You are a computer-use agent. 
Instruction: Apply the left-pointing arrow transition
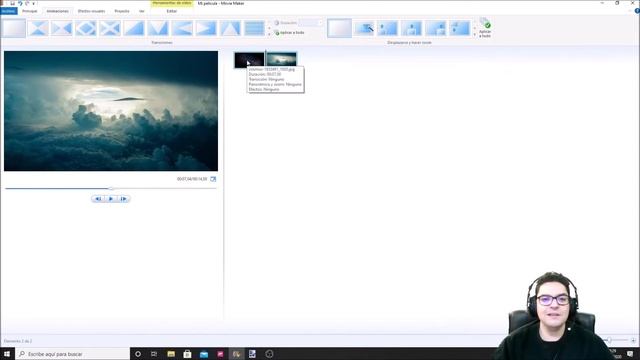pyautogui.click(x=182, y=28)
